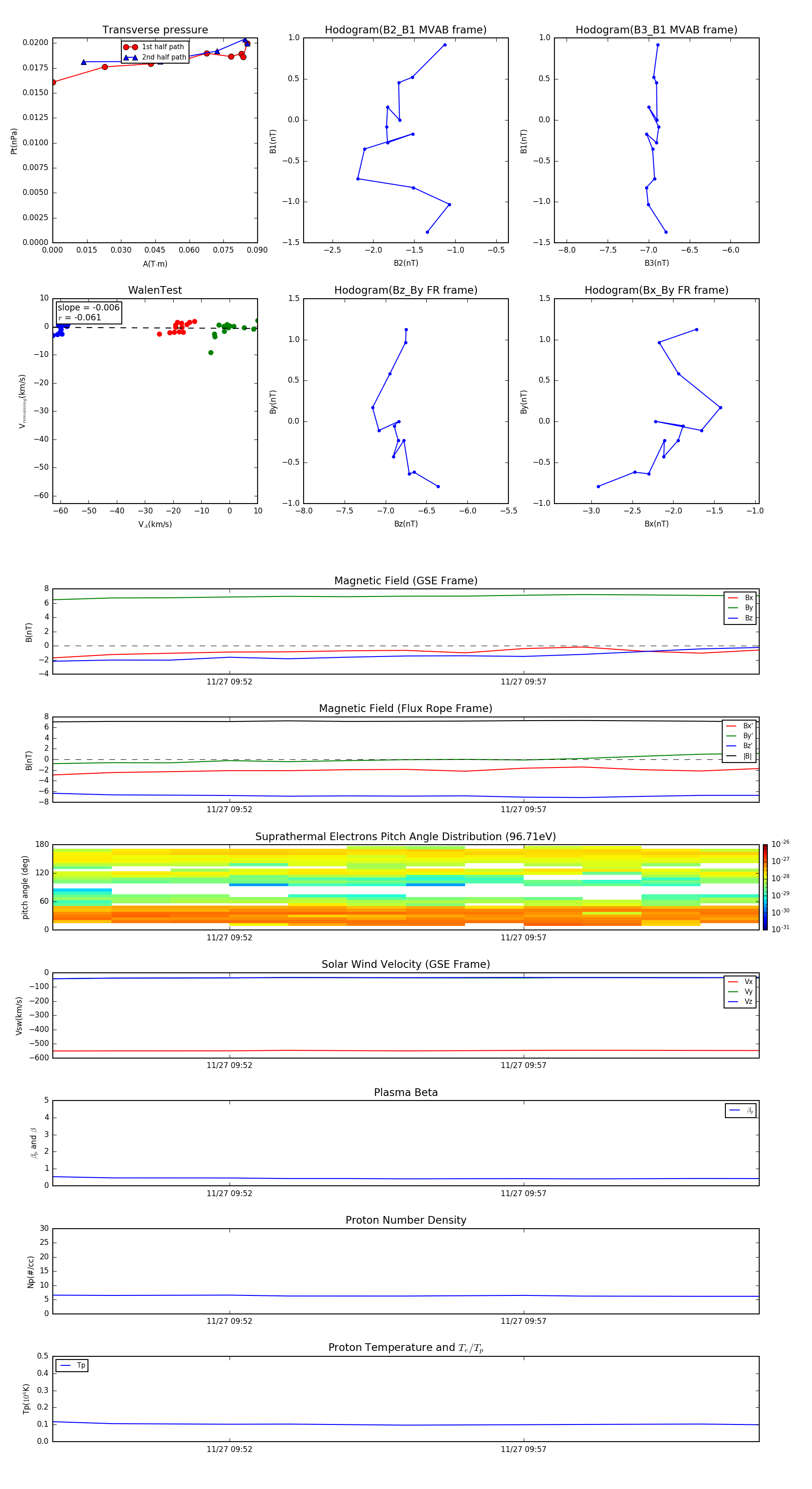Click the '10^-26' colorbar label
The width and height of the screenshot is (812, 1489).
[780, 844]
